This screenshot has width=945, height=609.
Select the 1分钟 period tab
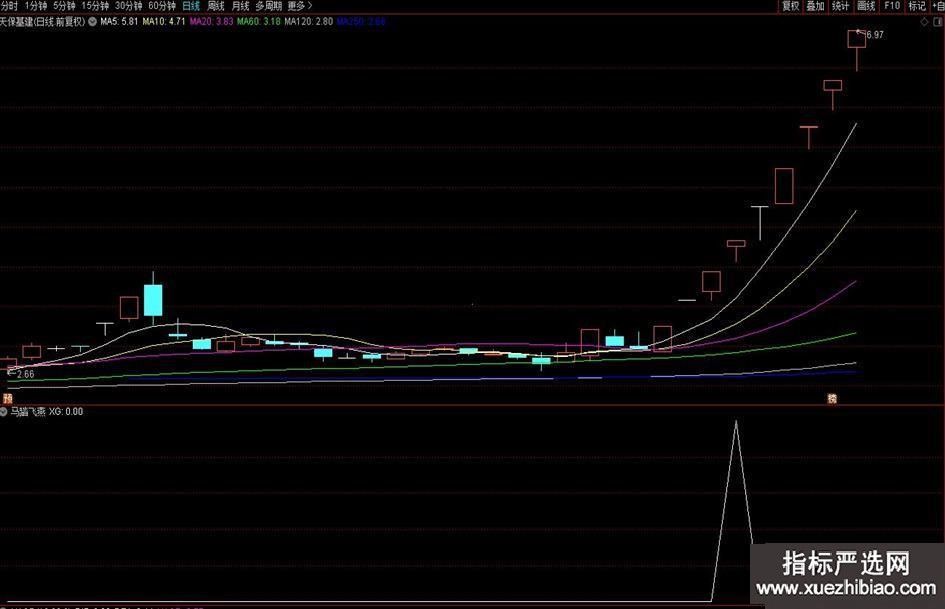[35, 6]
